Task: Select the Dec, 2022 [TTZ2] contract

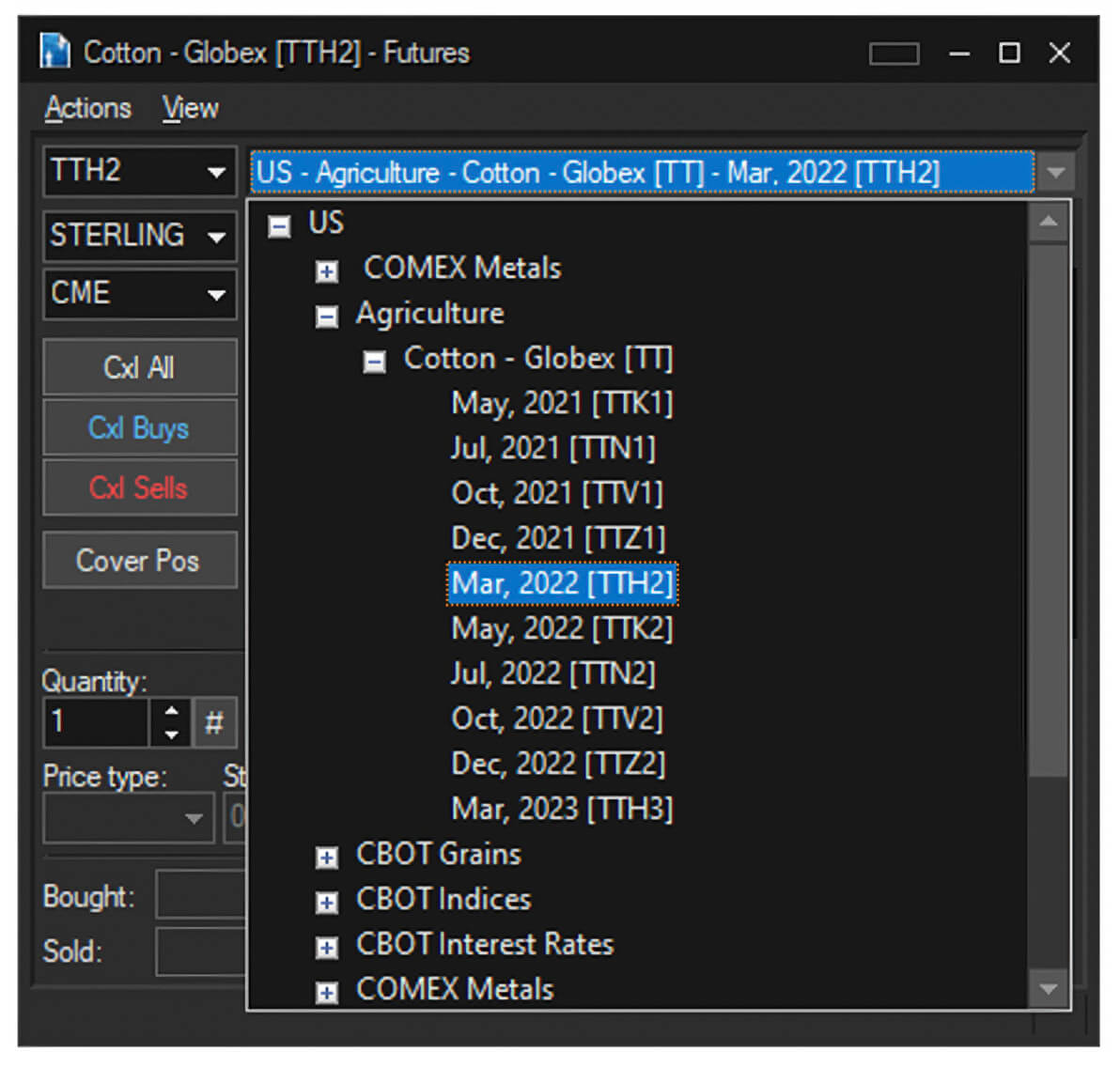Action: (558, 764)
